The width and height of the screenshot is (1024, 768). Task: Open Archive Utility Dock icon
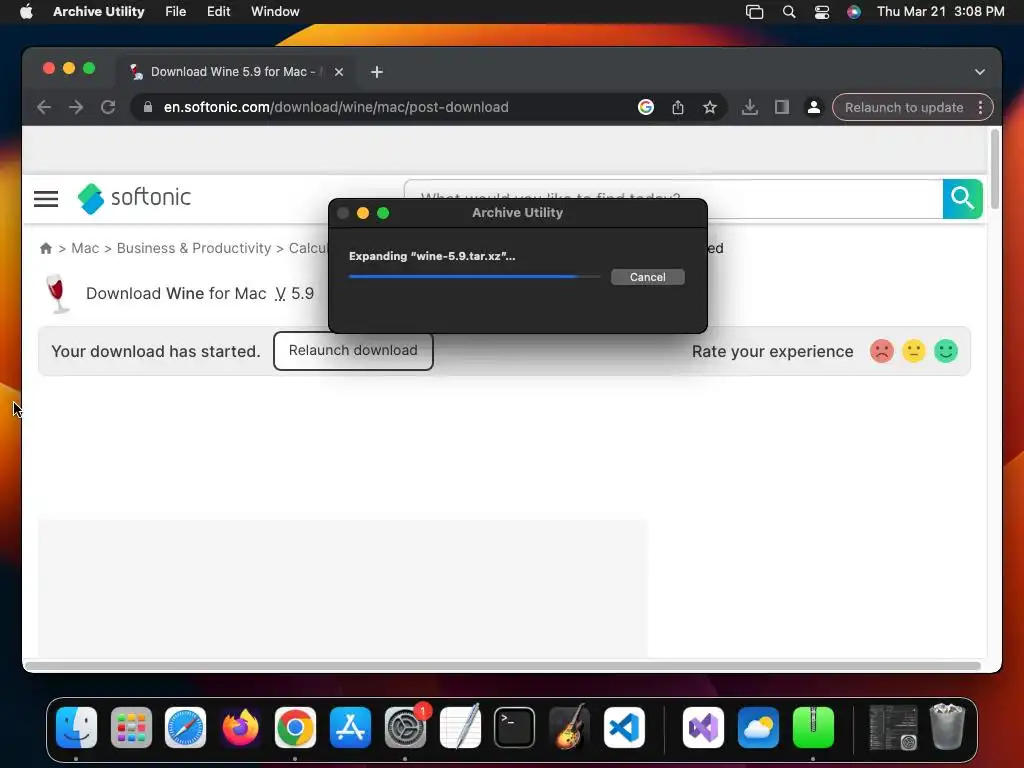[813, 728]
